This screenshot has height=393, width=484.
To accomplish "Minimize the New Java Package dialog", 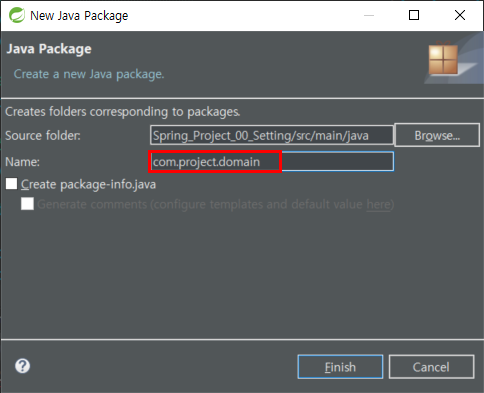I will point(369,15).
